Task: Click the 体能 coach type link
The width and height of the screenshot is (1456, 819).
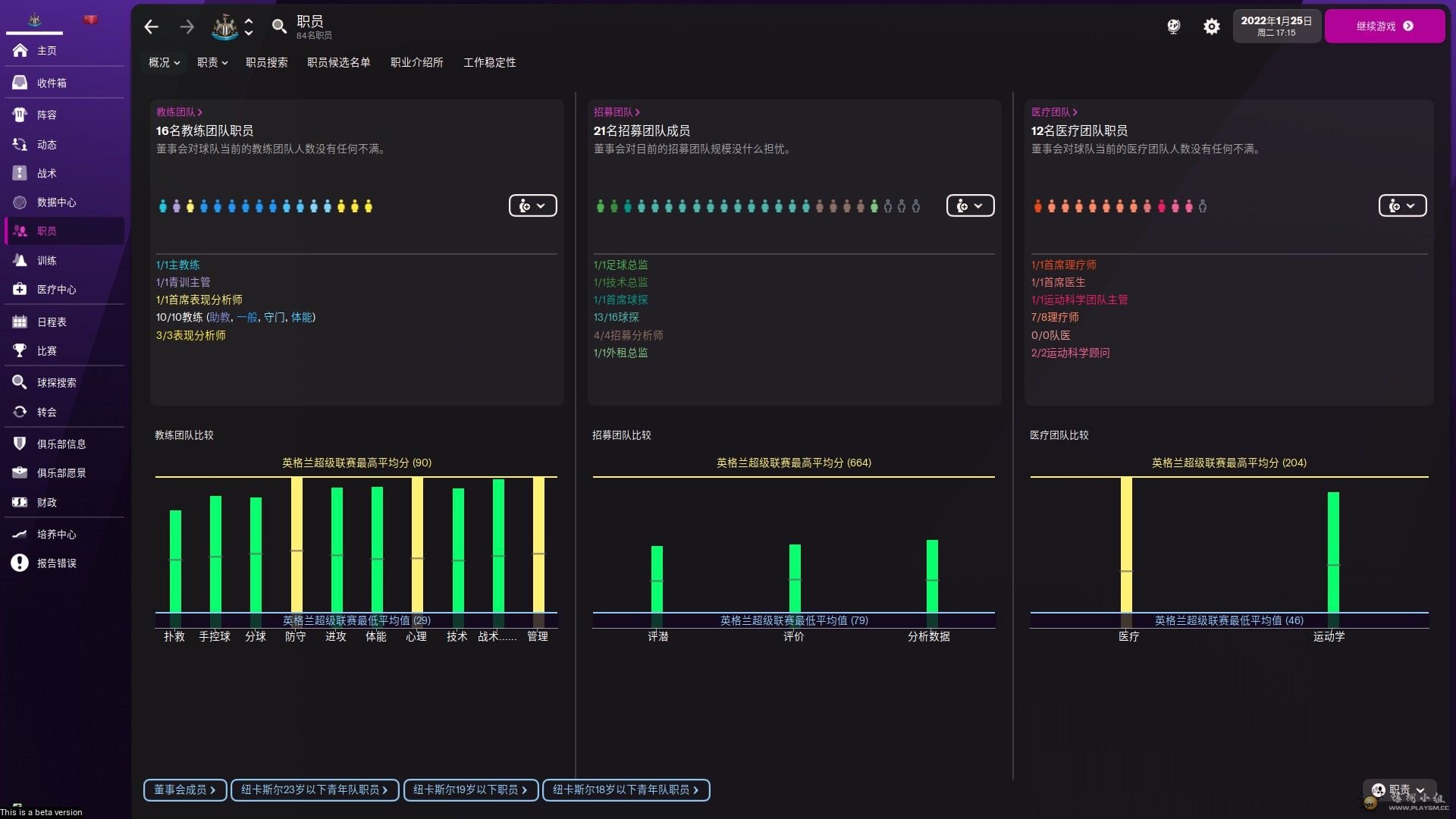Action: (x=301, y=317)
